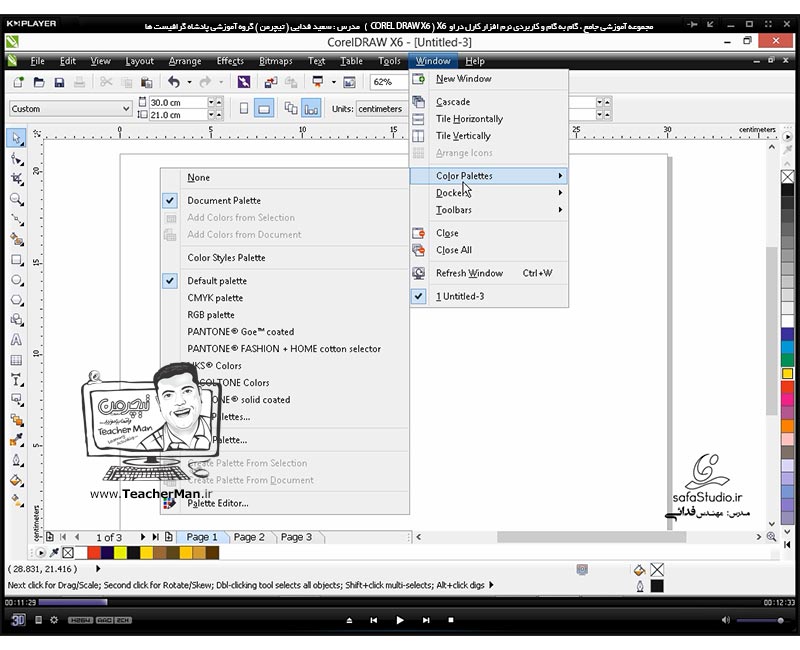Enable Color Styles Palette

click(226, 258)
